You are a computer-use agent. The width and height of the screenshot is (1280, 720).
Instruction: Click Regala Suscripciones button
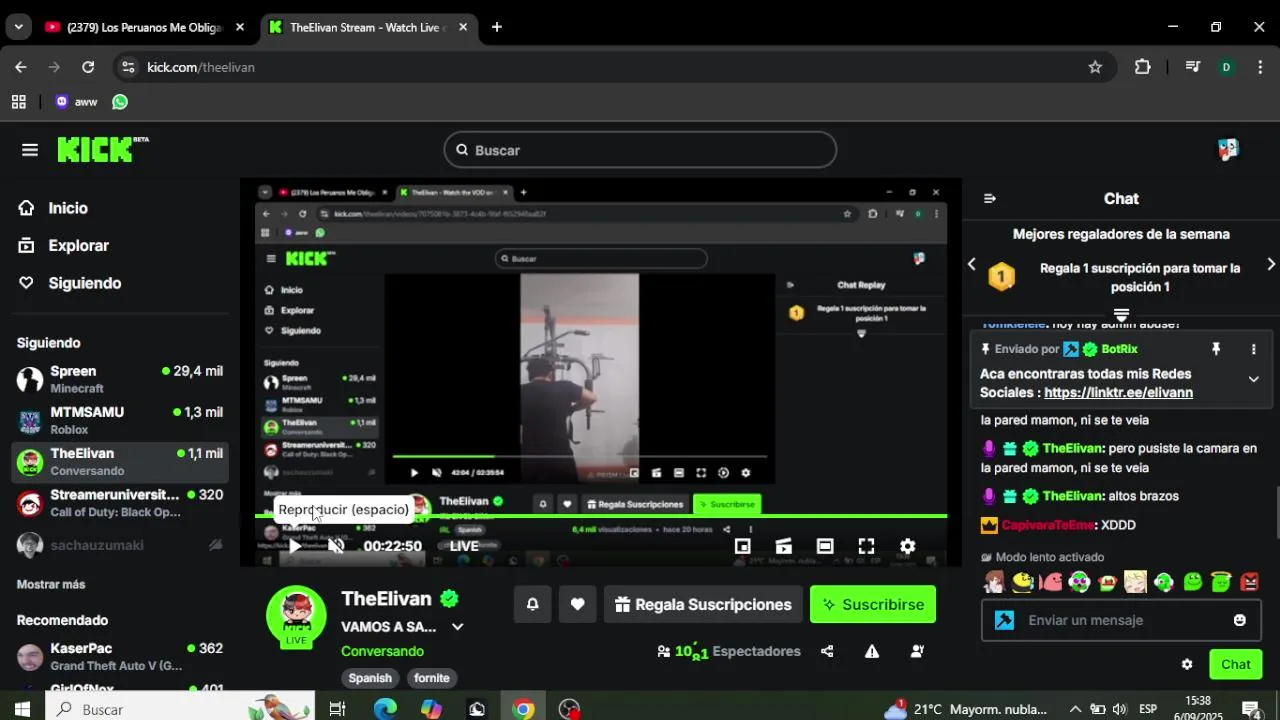(703, 604)
